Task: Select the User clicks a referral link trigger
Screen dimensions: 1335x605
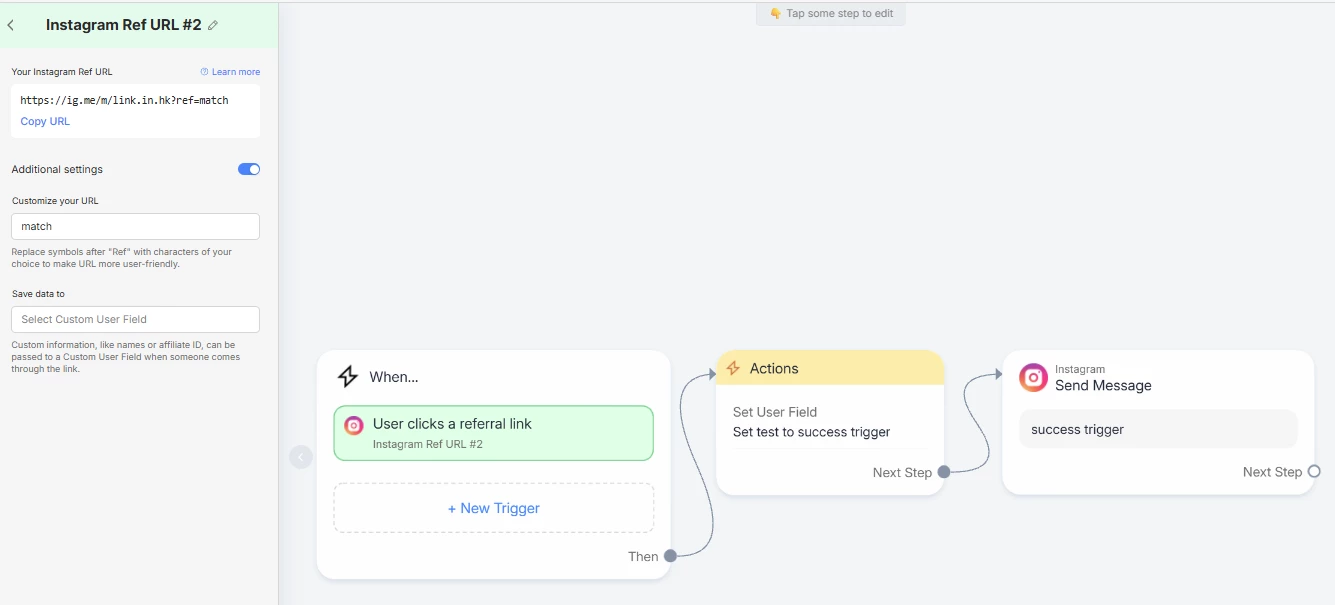Action: (x=493, y=433)
